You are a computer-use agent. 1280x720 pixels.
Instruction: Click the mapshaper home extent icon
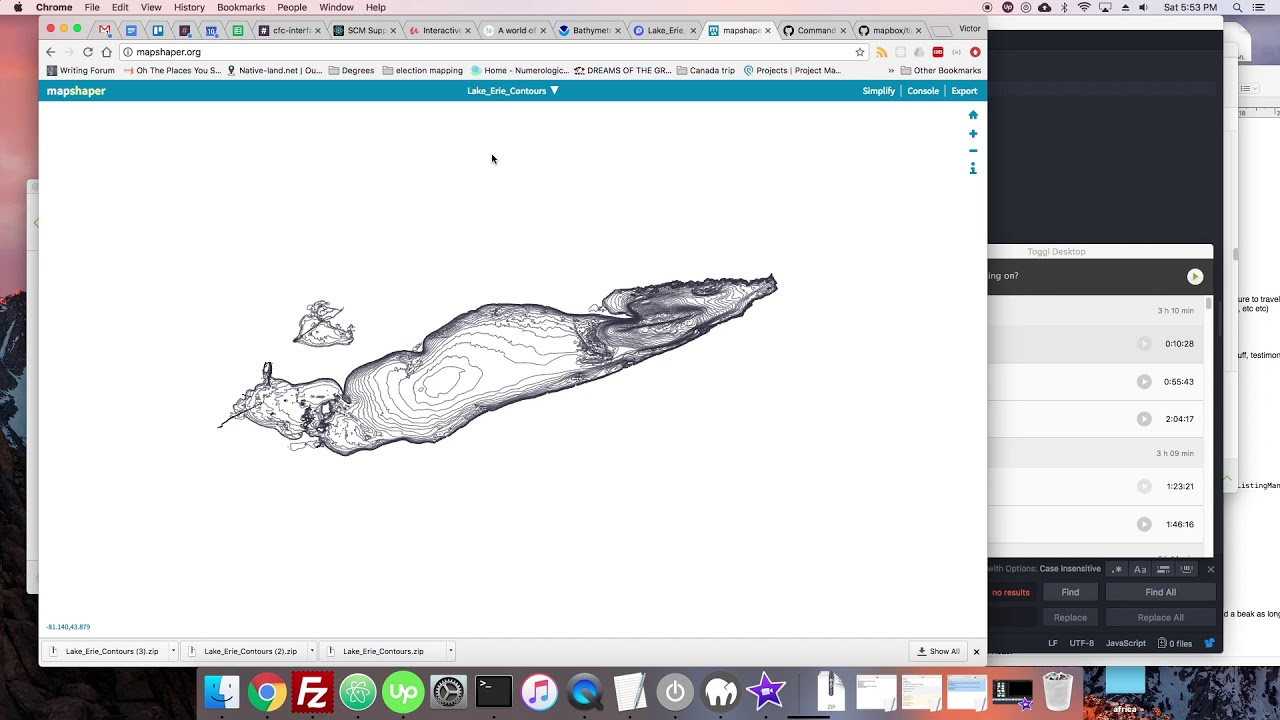973,115
